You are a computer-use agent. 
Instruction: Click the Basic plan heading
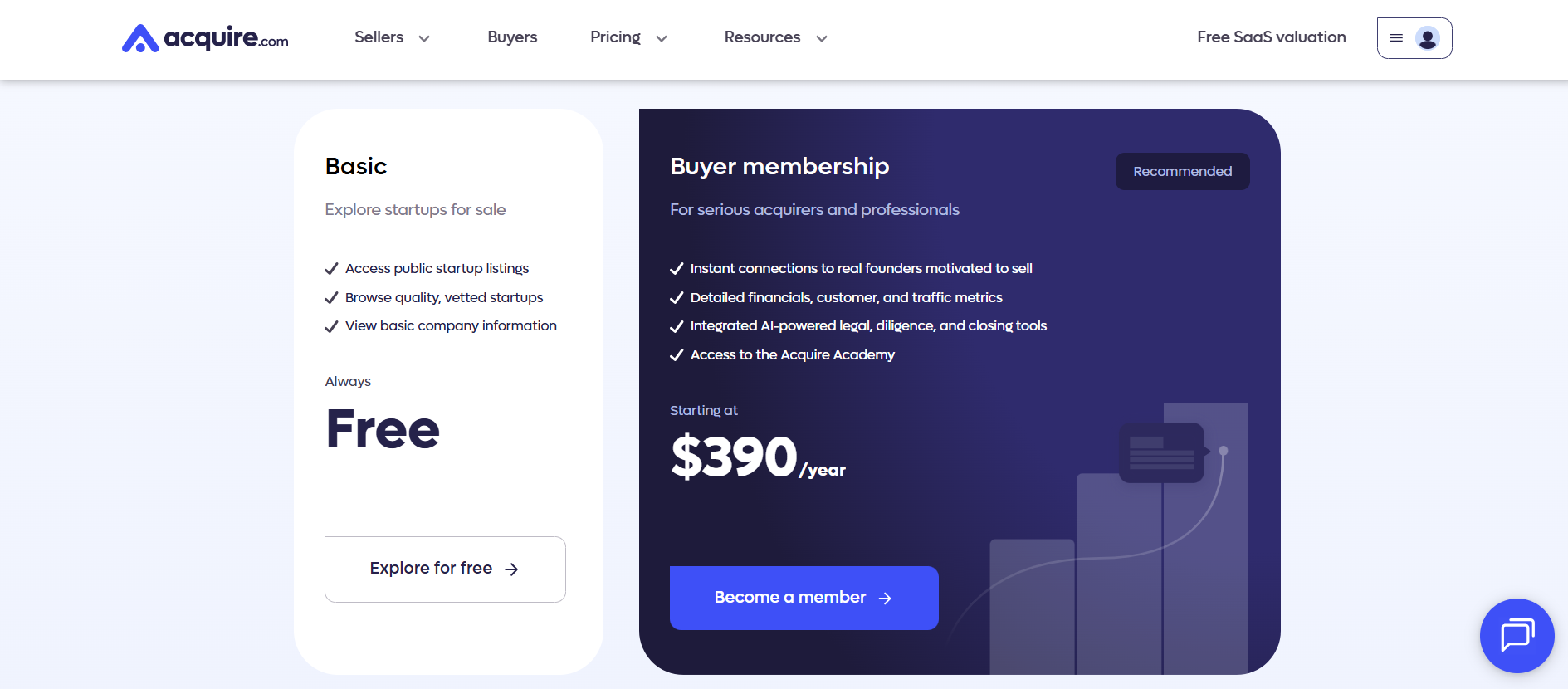pos(355,166)
